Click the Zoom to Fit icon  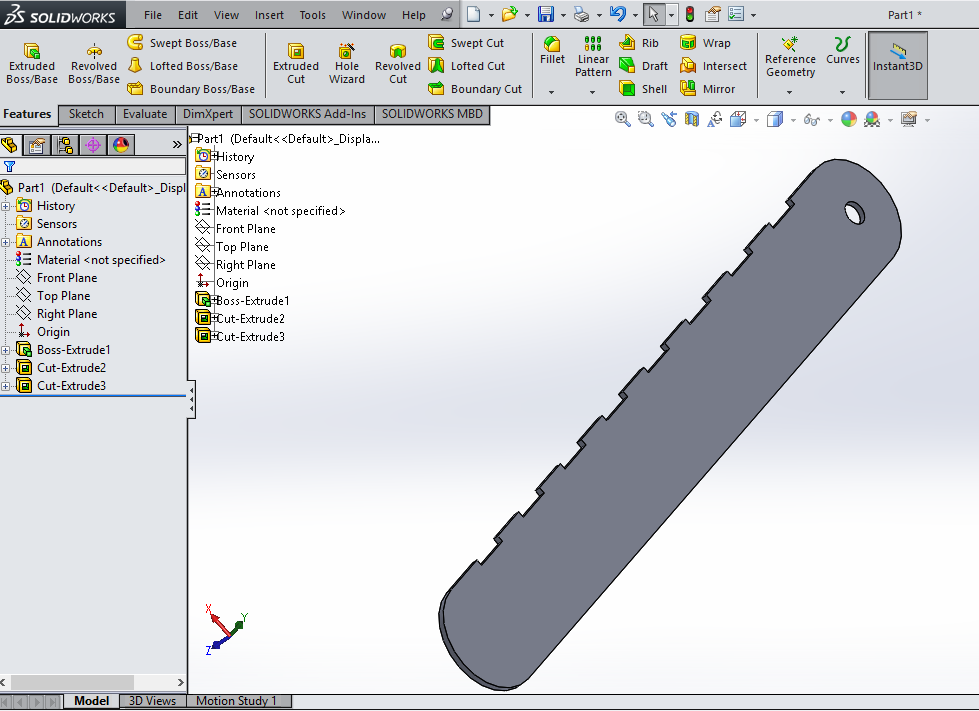point(622,119)
